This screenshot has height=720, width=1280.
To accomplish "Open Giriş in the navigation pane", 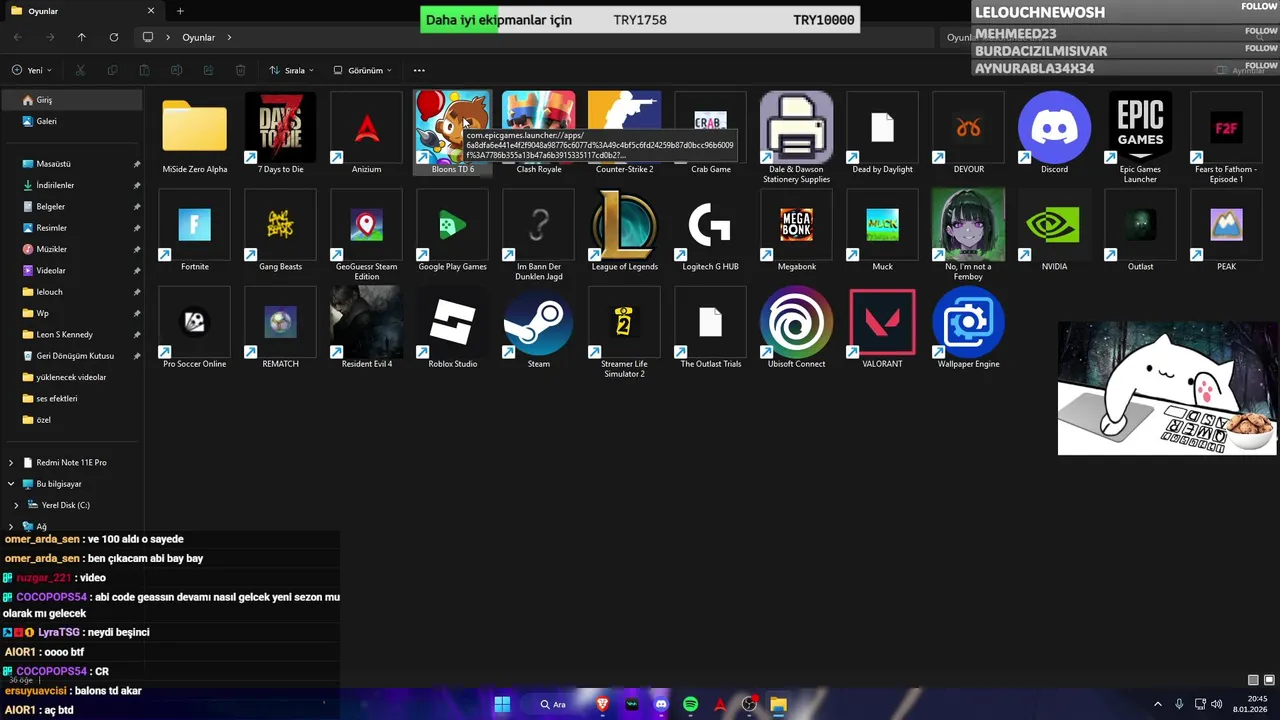I will point(72,100).
